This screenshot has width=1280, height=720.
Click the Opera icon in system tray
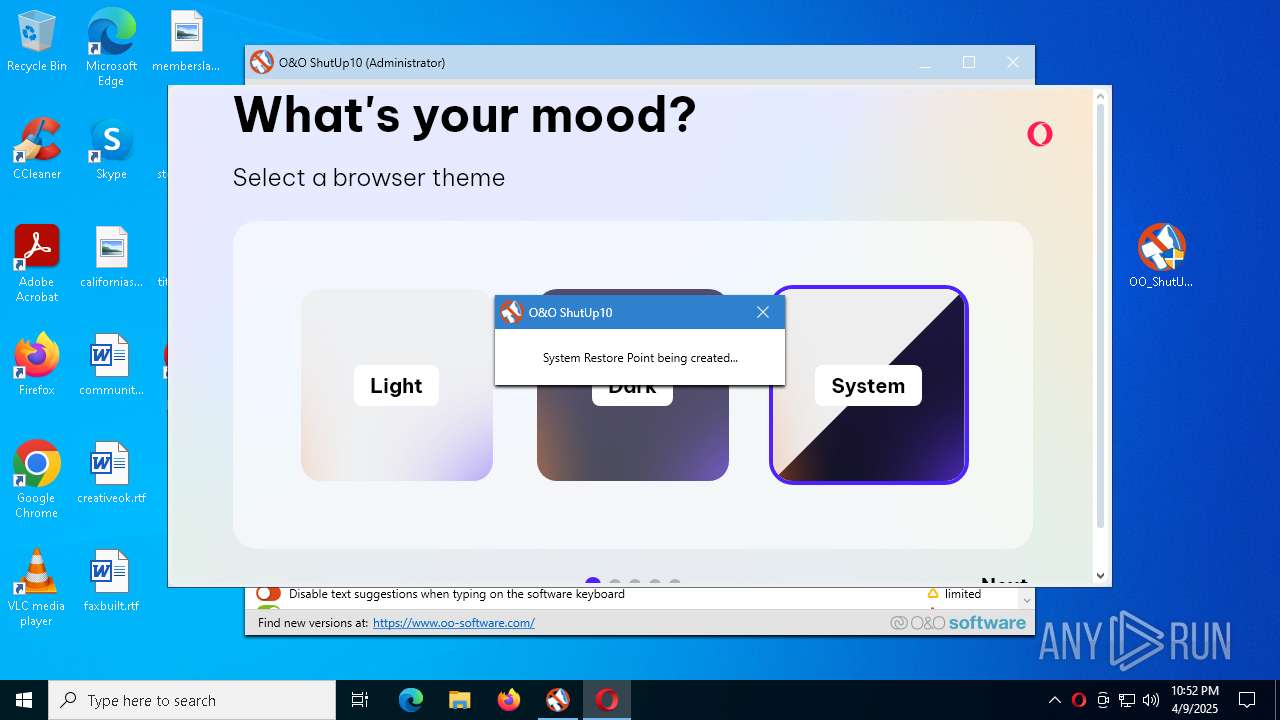click(1079, 700)
